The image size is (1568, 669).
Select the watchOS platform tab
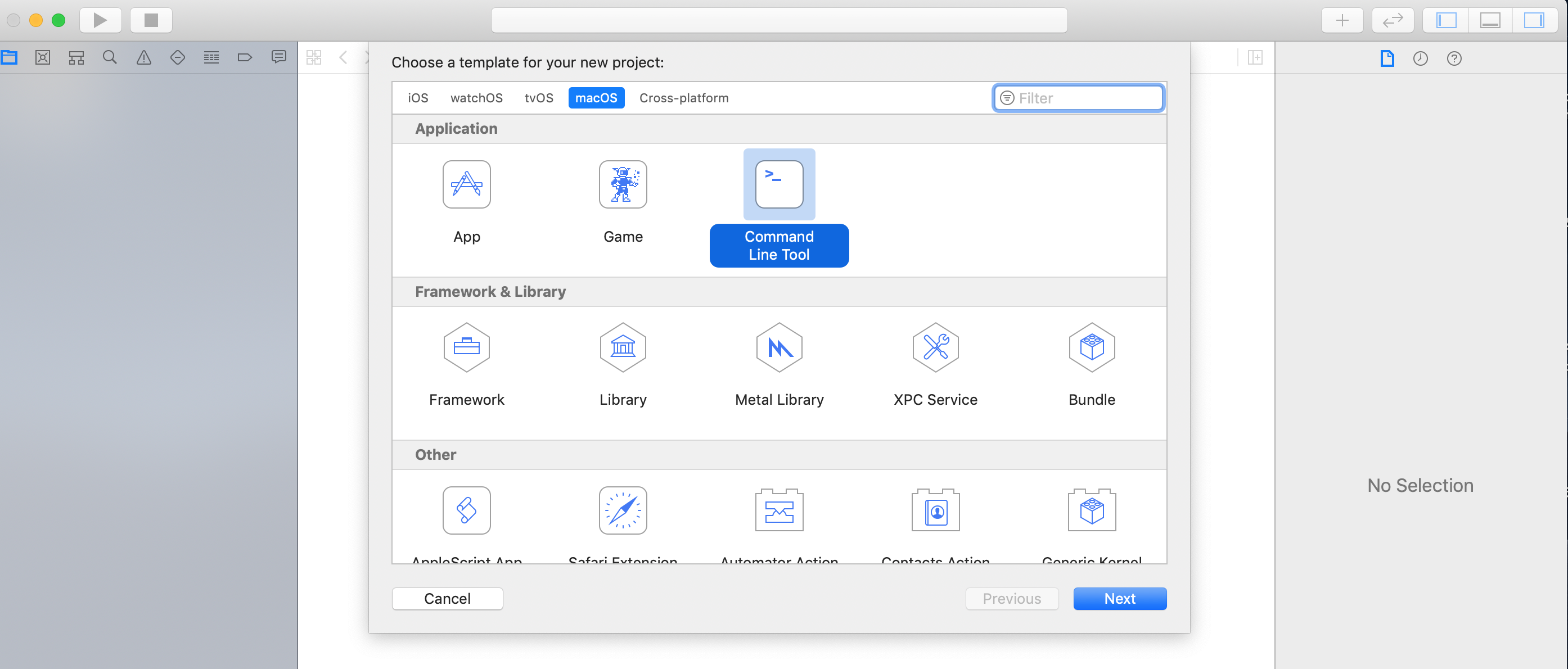476,98
